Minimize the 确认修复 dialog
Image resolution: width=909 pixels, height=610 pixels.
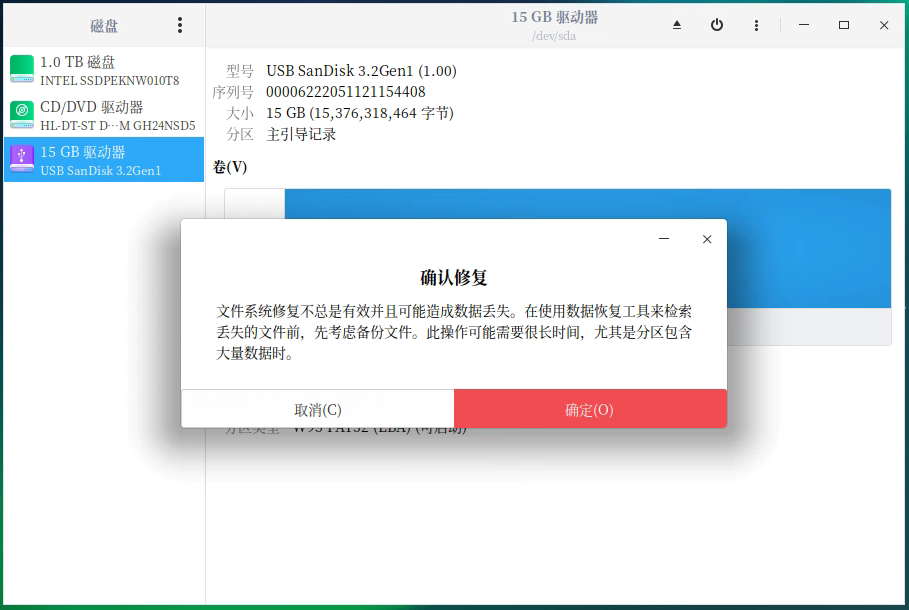click(x=664, y=239)
